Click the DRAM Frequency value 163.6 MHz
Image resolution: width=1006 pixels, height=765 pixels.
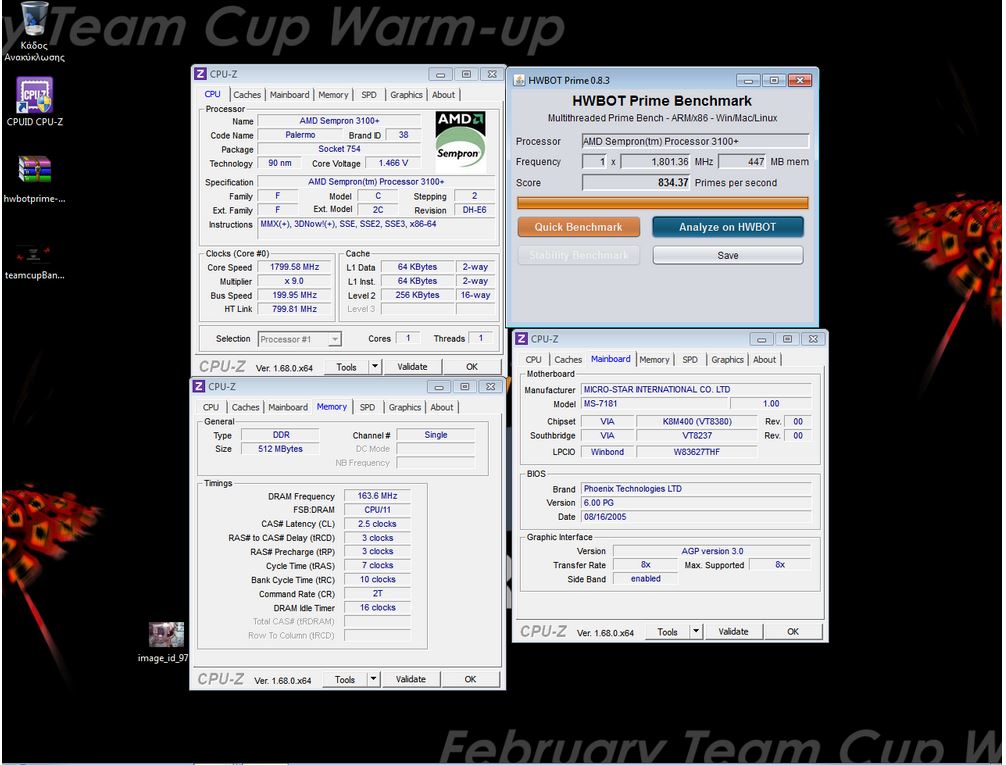coord(377,495)
